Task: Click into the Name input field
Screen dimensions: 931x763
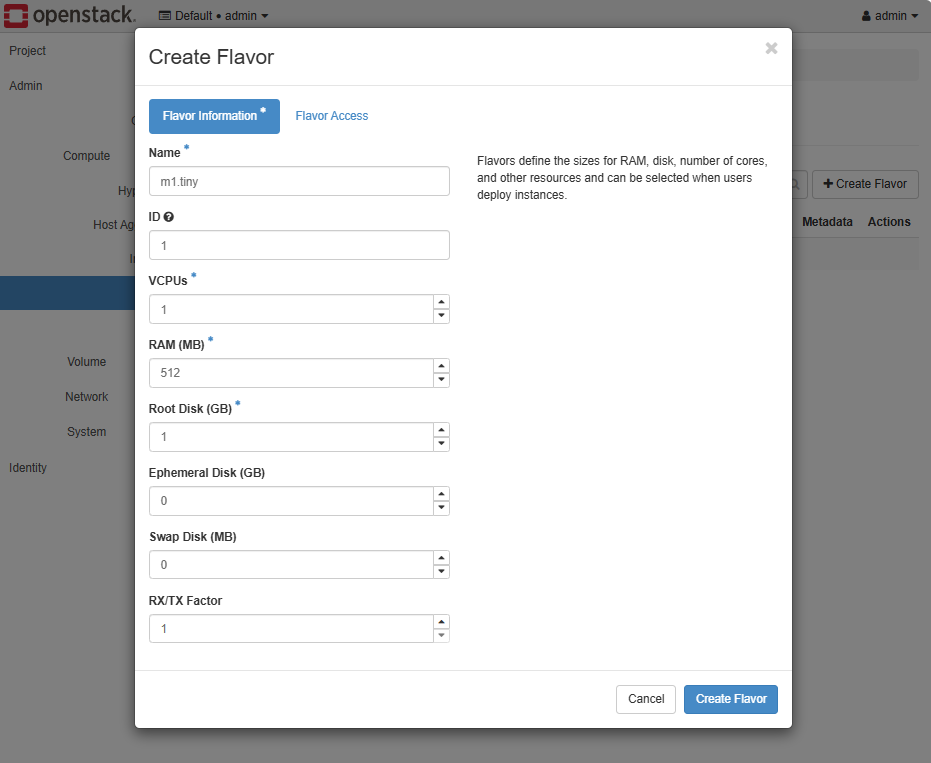Action: [x=298, y=181]
